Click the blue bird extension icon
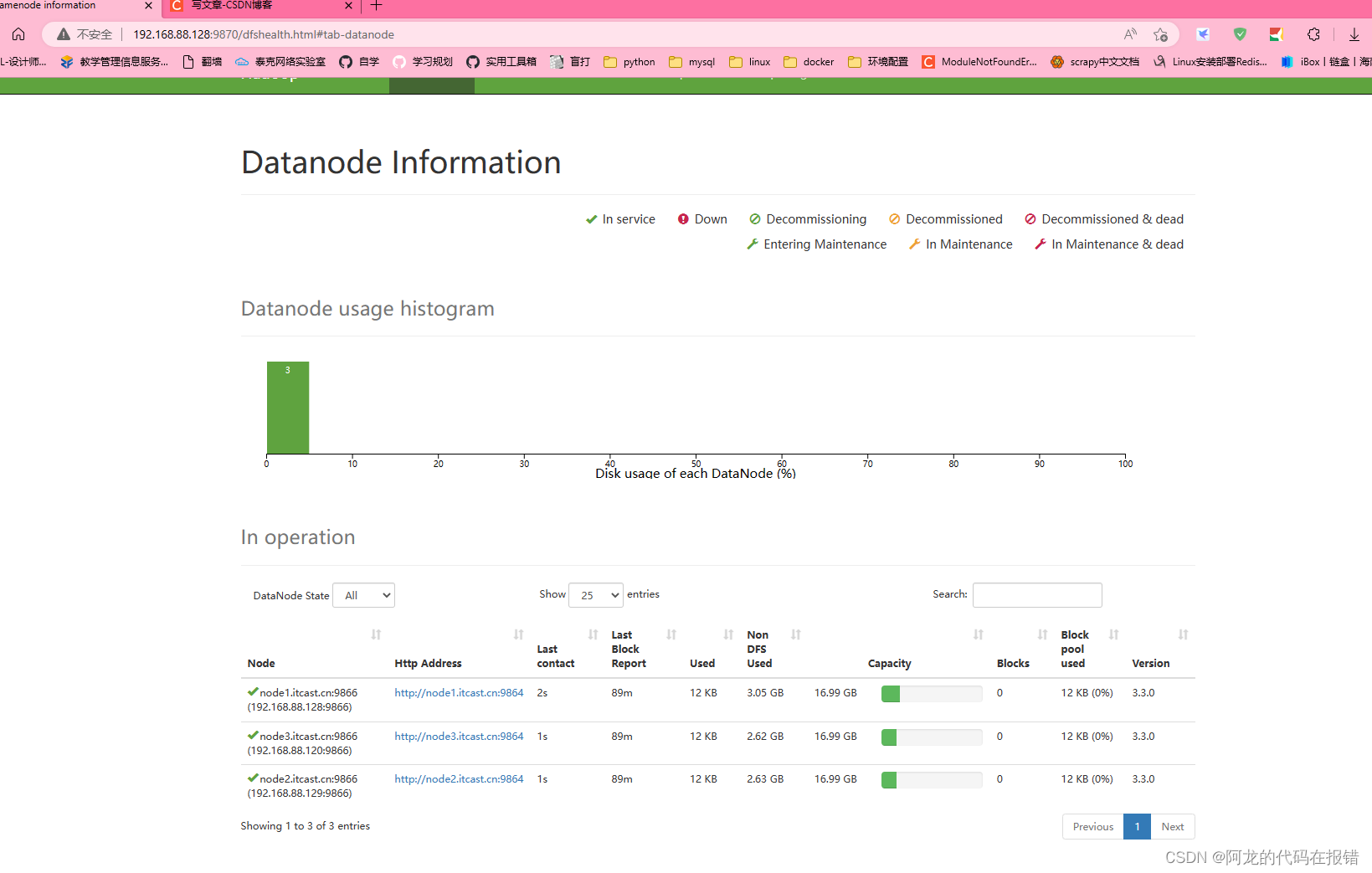1372x873 pixels. [1203, 34]
